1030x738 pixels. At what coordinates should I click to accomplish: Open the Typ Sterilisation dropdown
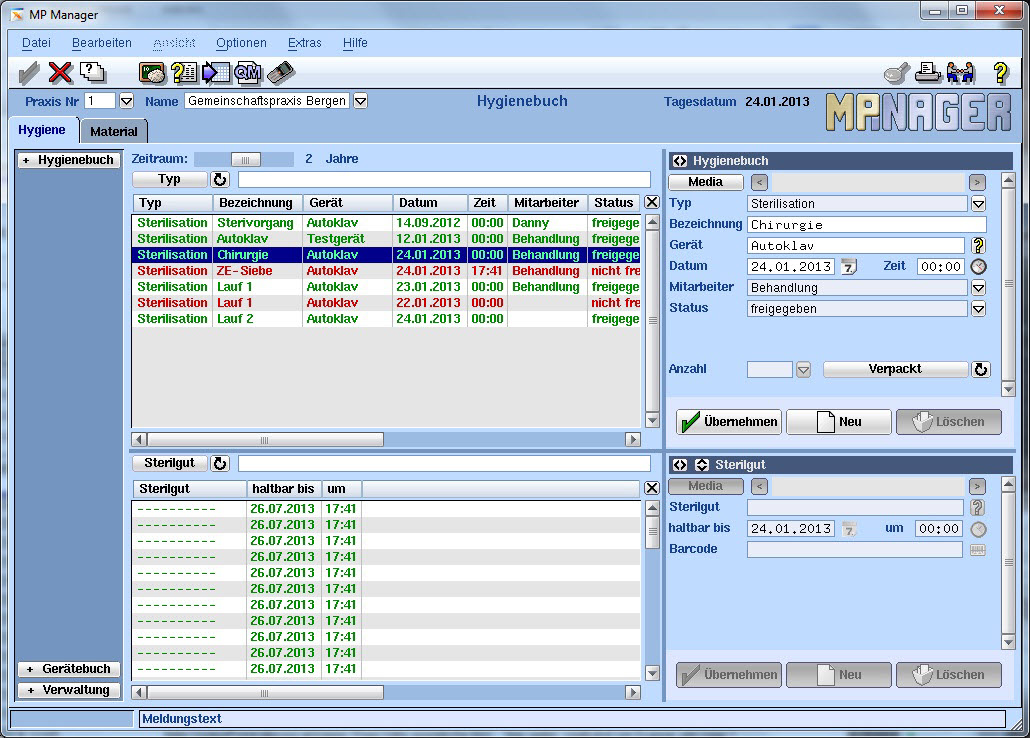click(978, 204)
